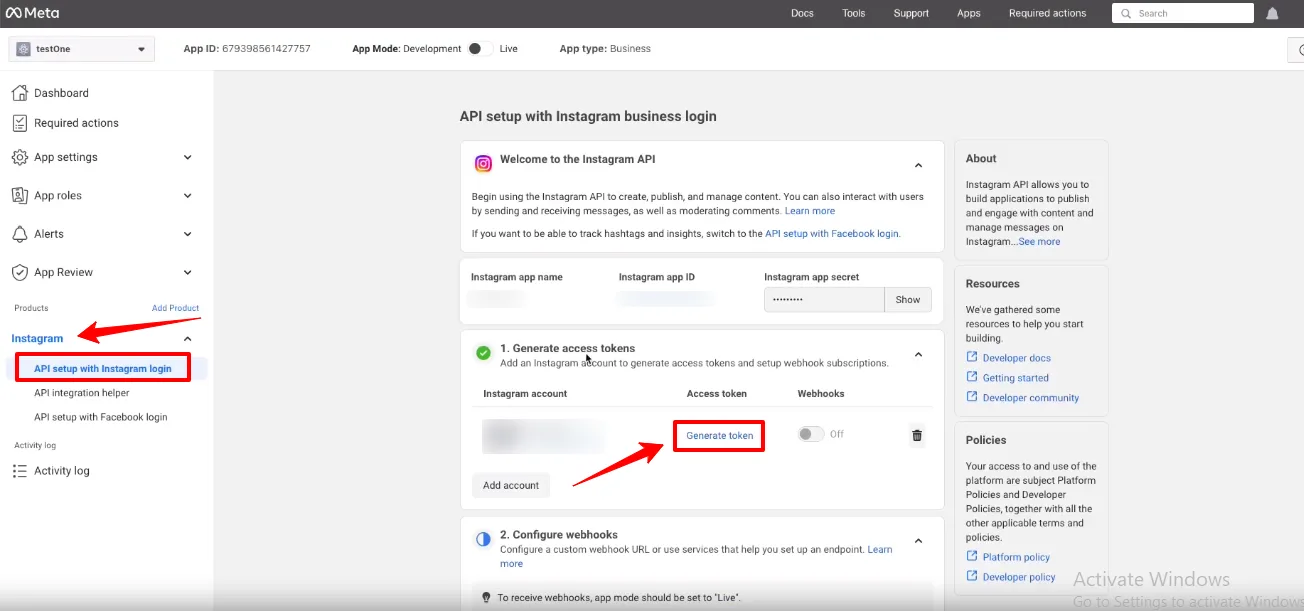Image resolution: width=1304 pixels, height=611 pixels.
Task: Expand the App roles section
Action: 187,196
